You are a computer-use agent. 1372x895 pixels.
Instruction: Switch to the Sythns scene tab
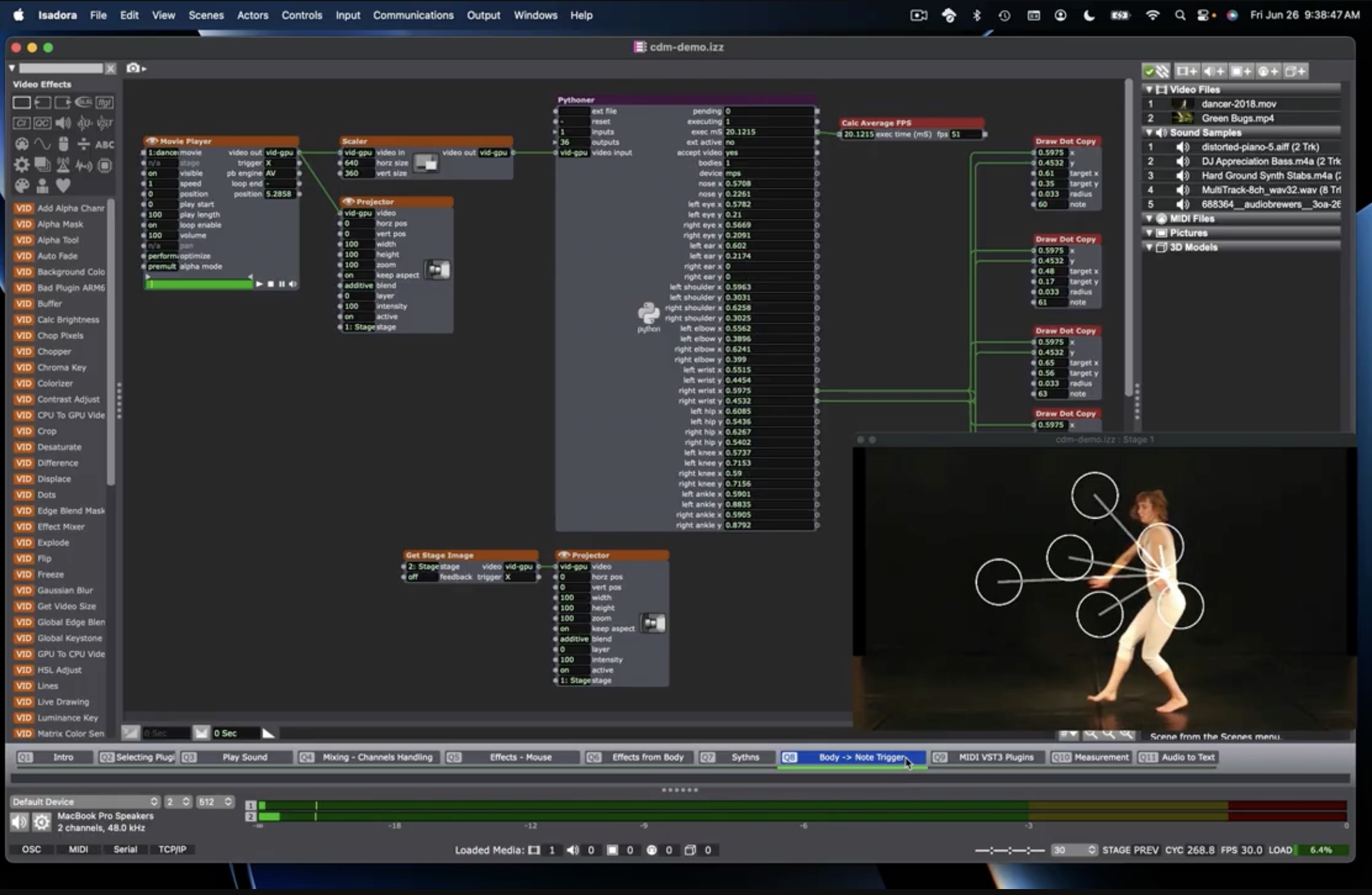pyautogui.click(x=738, y=757)
